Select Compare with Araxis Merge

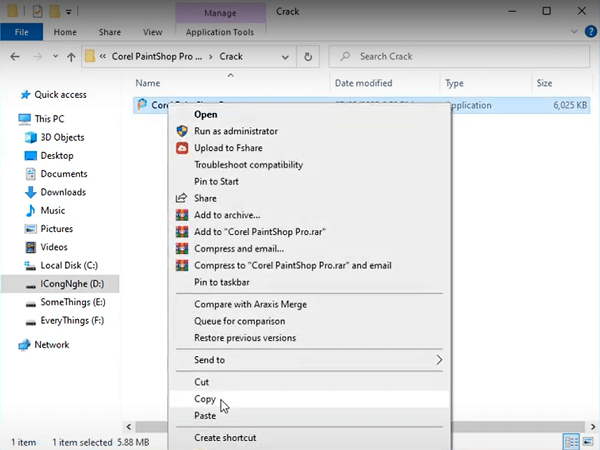(250, 305)
